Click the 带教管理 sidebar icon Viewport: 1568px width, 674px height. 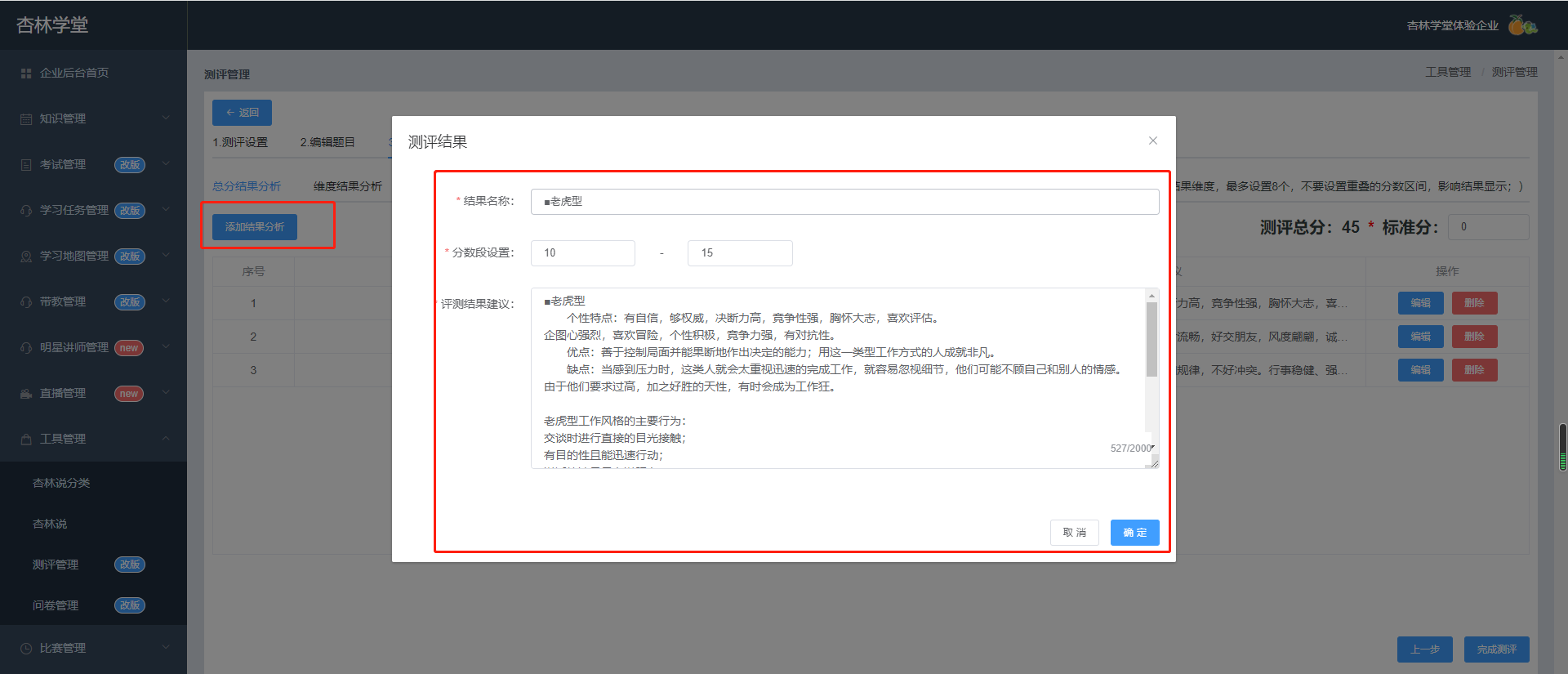(26, 302)
